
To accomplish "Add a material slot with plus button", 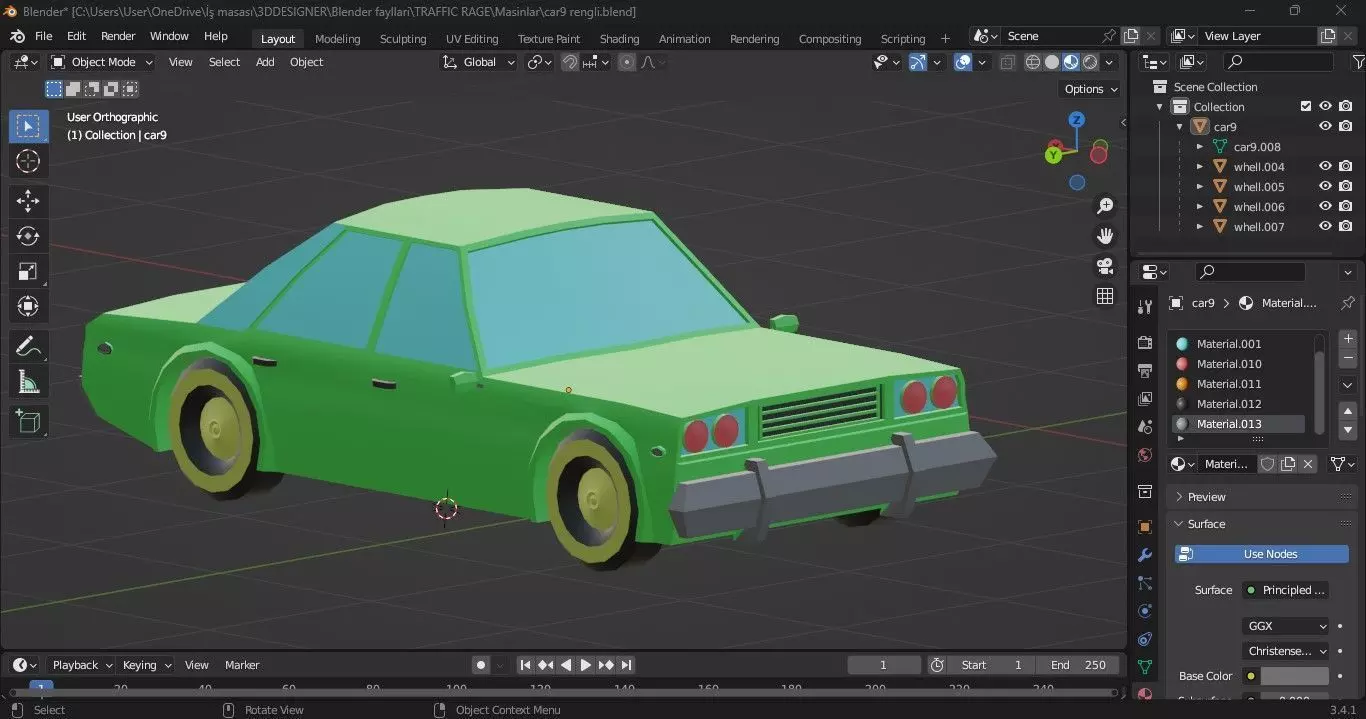I will (1348, 339).
